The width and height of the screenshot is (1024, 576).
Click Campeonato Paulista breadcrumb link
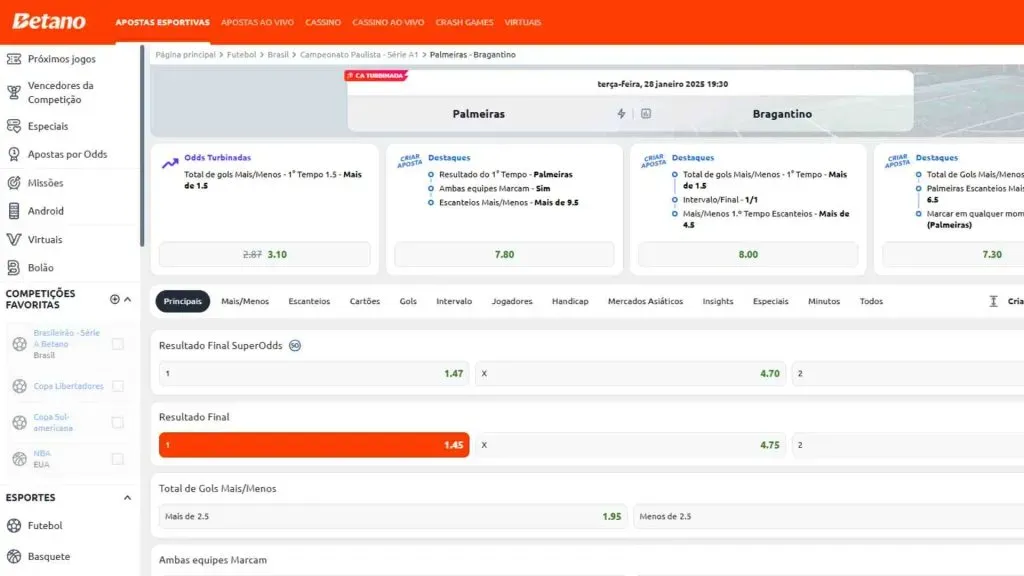tap(357, 55)
